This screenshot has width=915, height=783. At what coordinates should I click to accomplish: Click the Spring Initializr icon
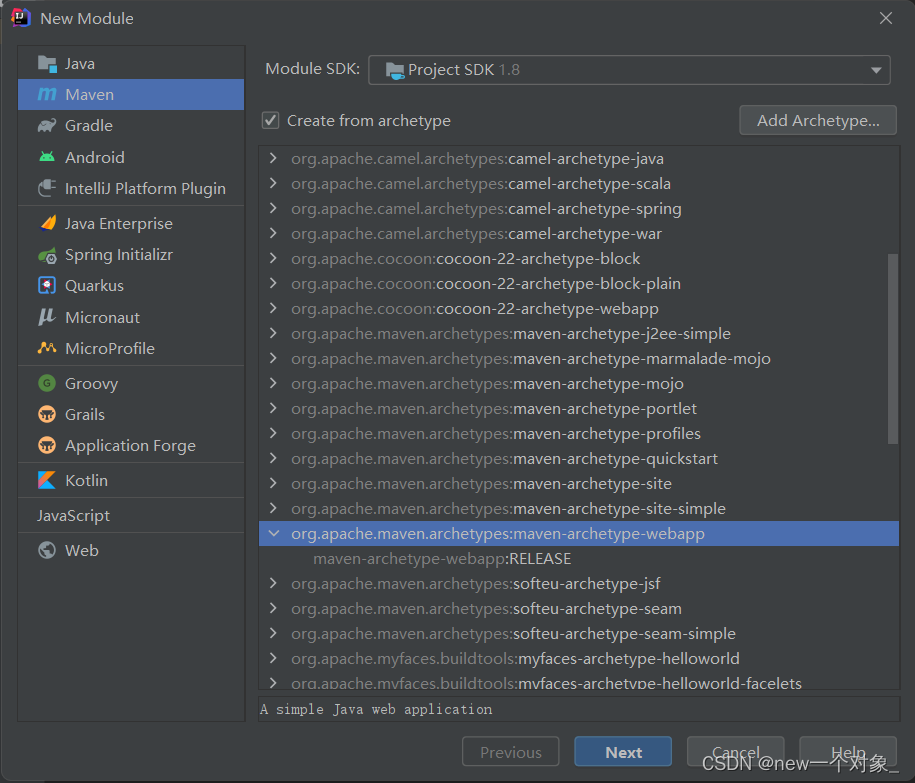(x=47, y=255)
